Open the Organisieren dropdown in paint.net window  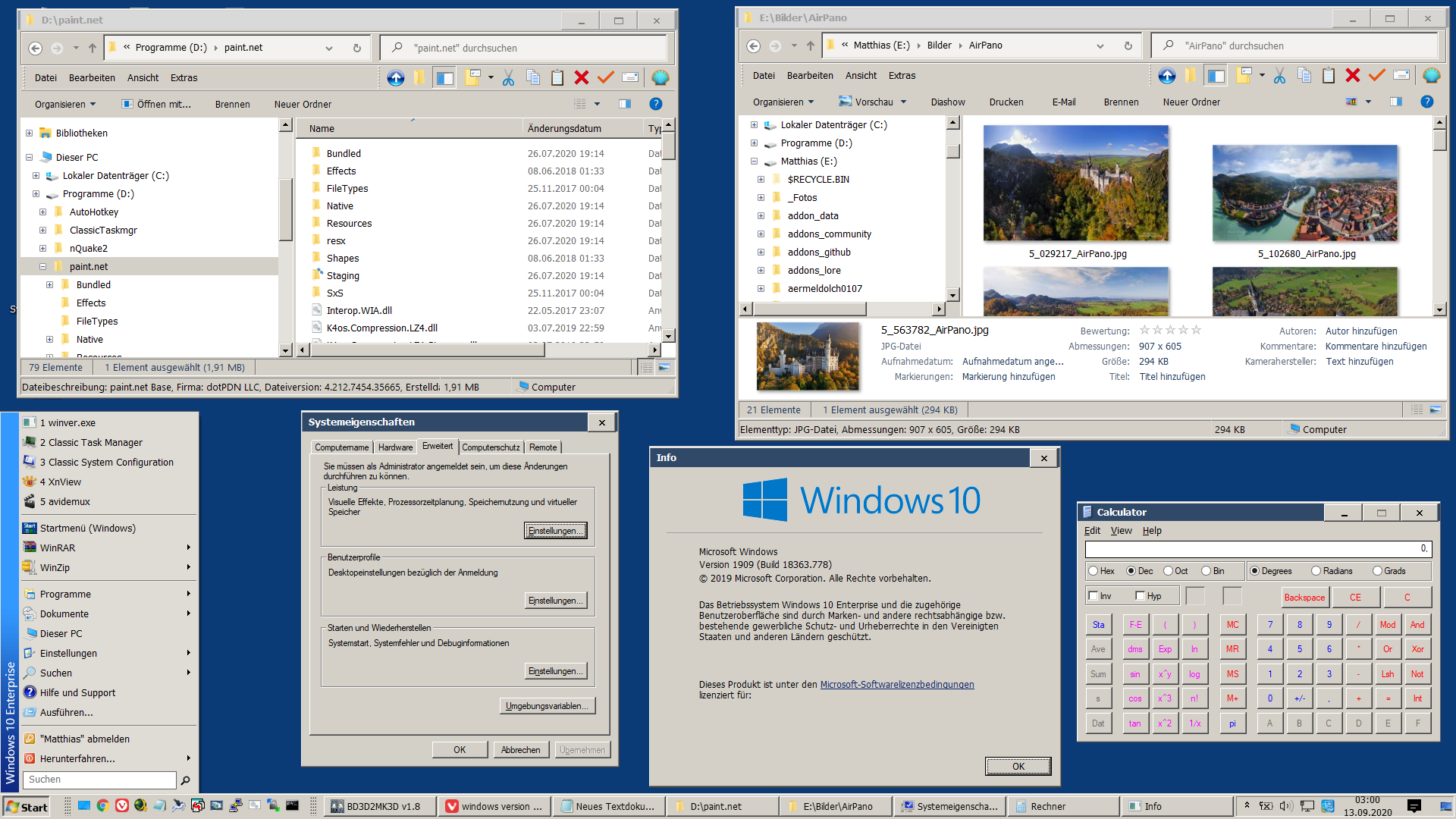65,104
